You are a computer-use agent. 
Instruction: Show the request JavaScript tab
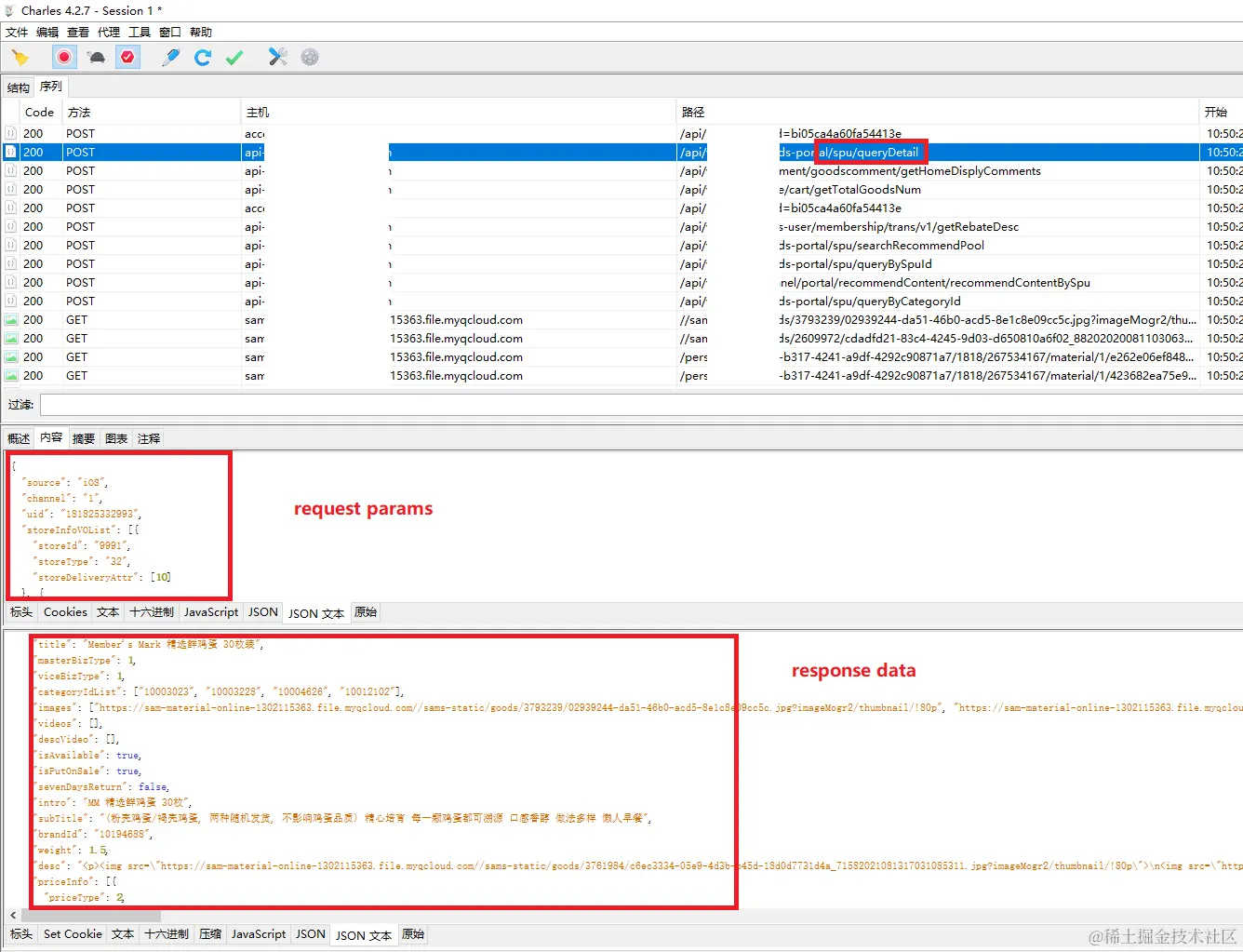pos(211,612)
